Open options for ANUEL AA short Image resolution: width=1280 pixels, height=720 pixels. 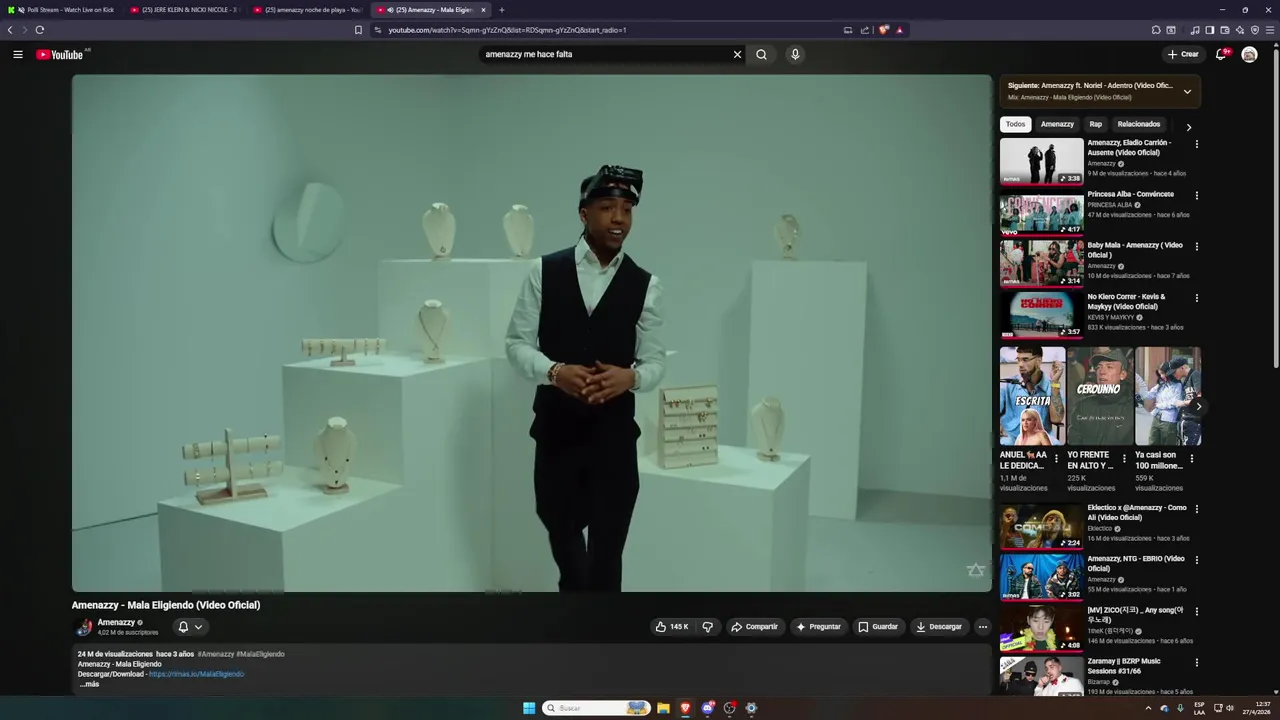[1056, 459]
